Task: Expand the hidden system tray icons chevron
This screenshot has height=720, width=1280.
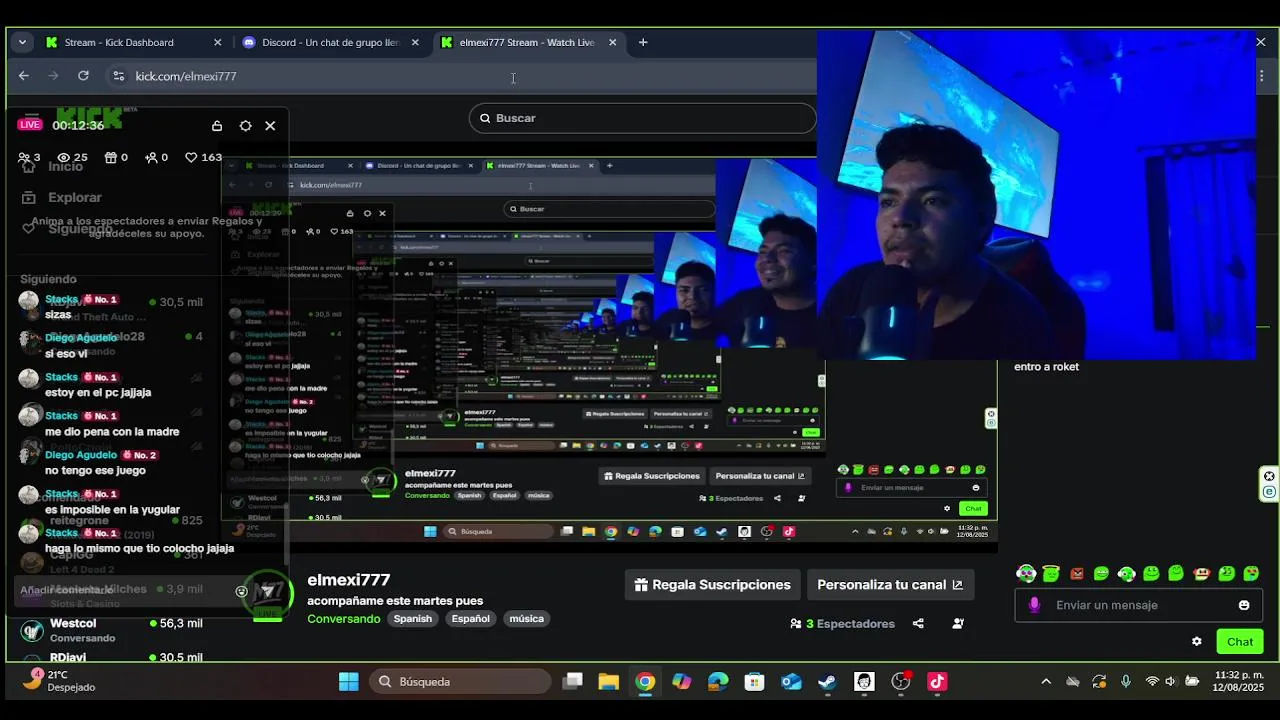Action: (x=1046, y=682)
